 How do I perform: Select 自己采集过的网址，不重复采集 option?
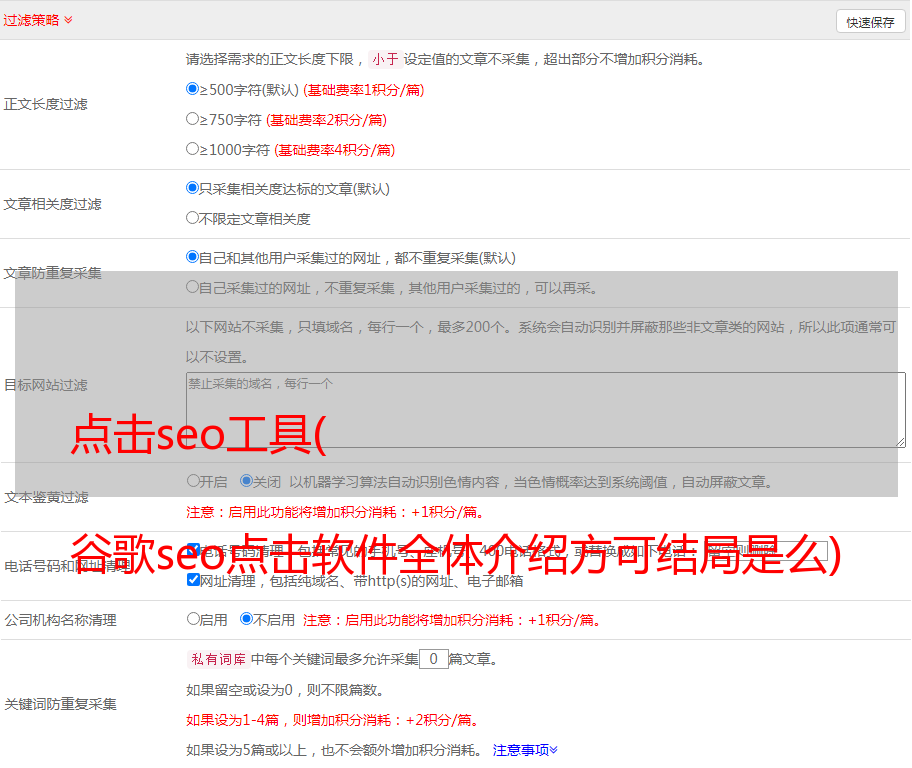192,286
